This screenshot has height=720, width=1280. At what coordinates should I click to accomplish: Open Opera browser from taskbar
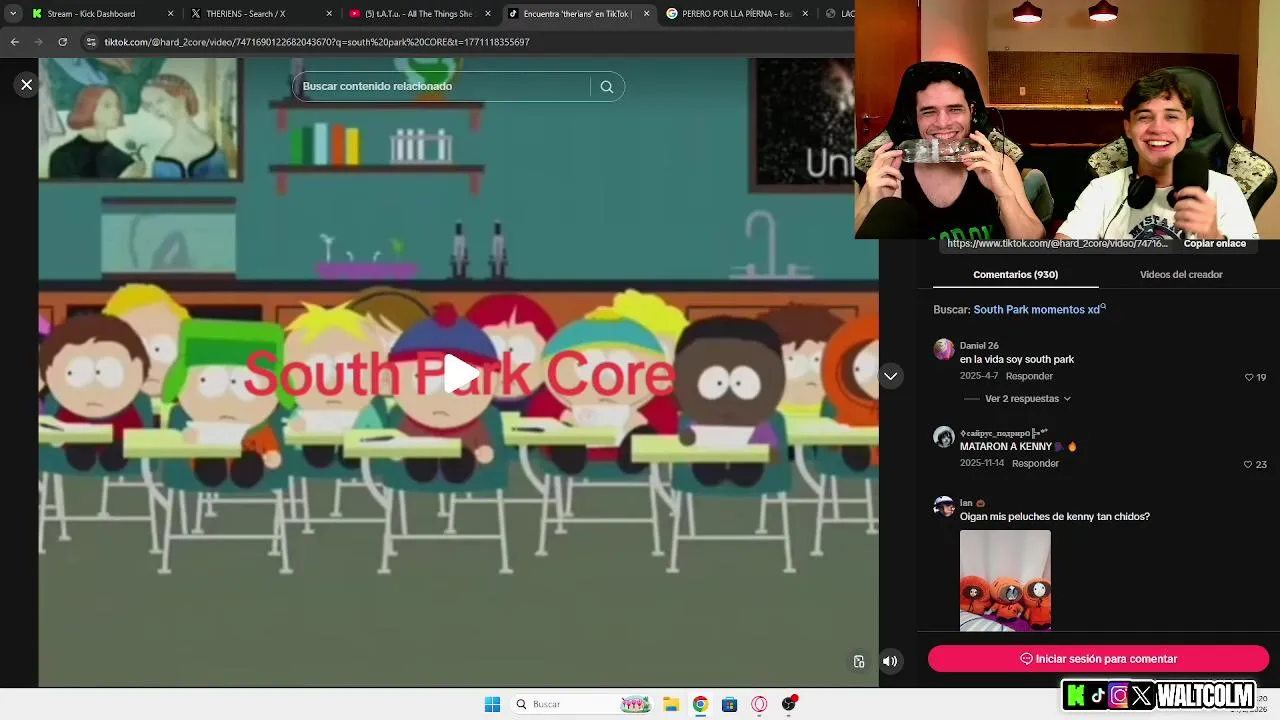coord(759,704)
